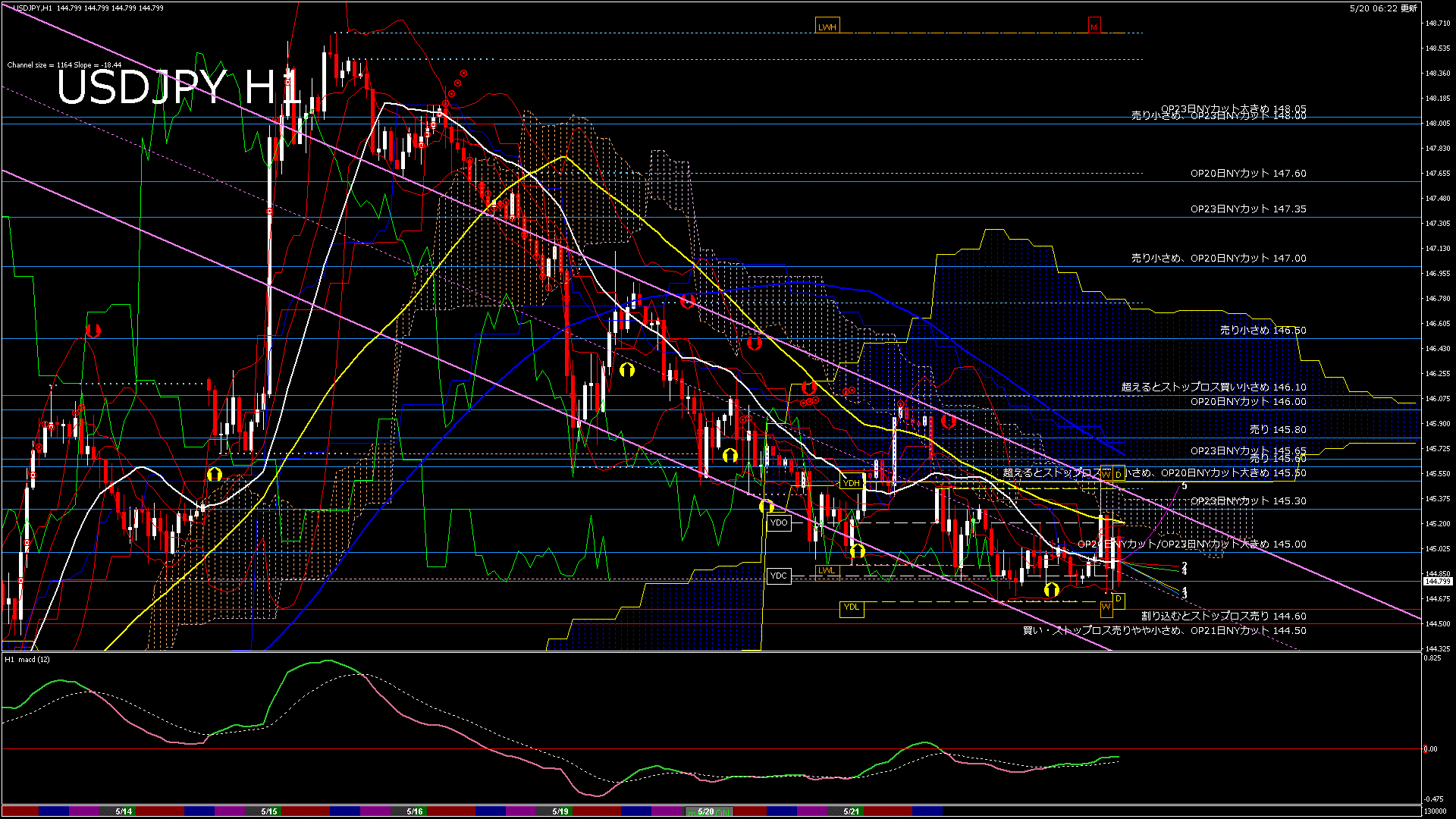Screen dimensions: 1456x819
Task: Select the green 5/20 date segment
Action: [x=706, y=811]
